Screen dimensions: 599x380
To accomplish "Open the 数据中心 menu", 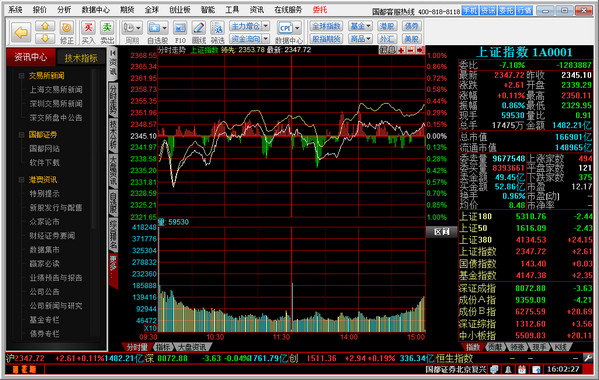I will [95, 10].
